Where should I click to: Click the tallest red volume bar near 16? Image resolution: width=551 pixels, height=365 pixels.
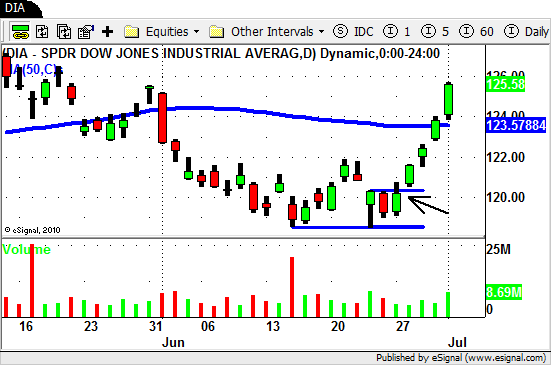click(x=32, y=281)
